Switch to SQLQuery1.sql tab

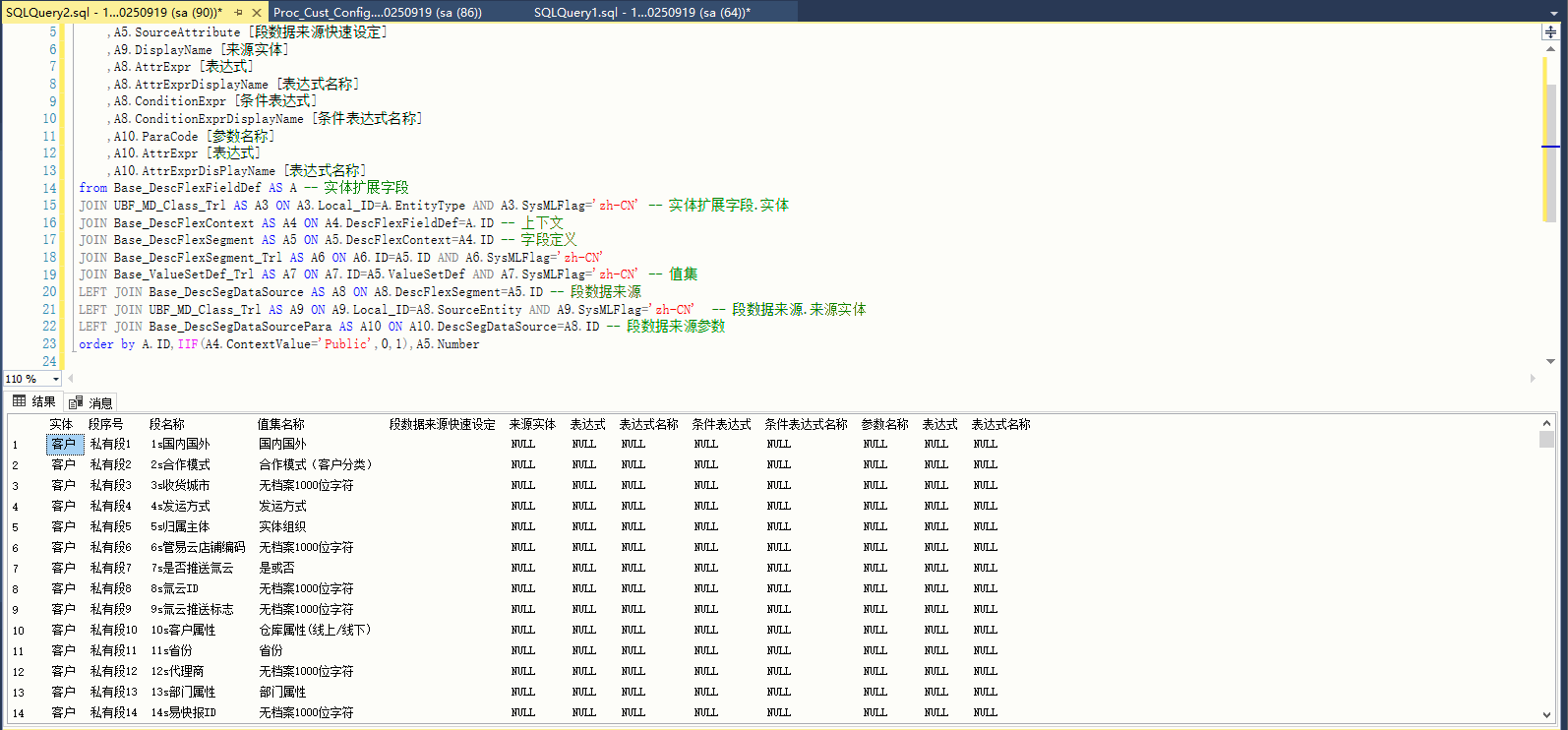(641, 13)
